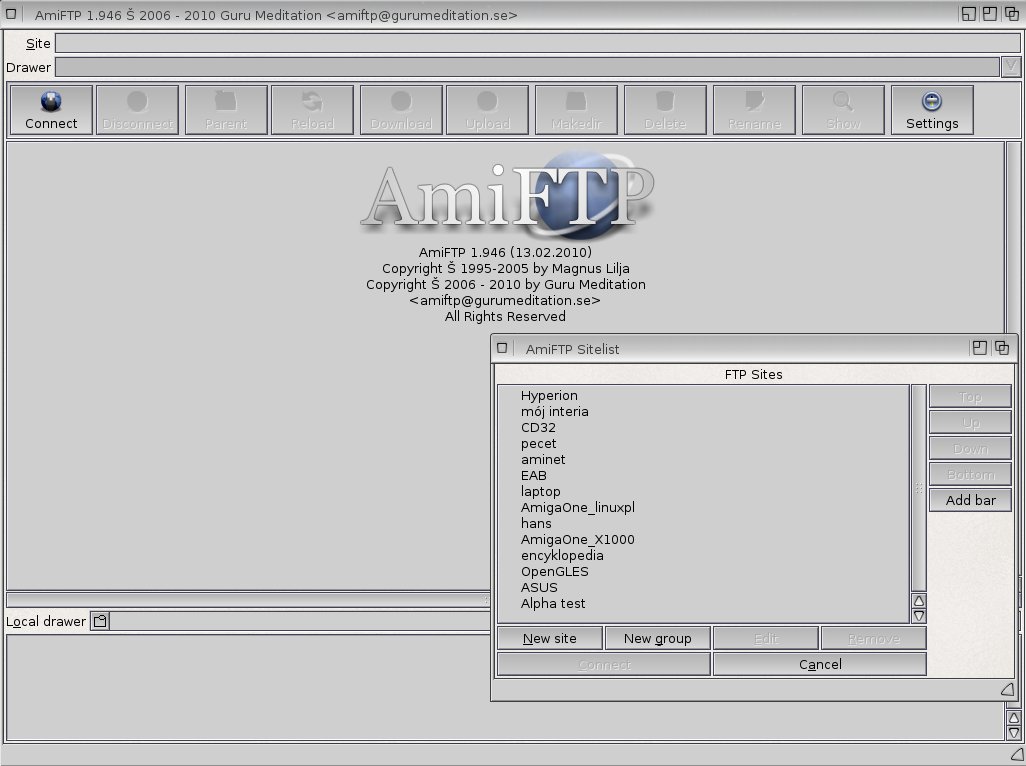Click main AmiFTP window zoom gadget
Viewport: 1026px width, 766px height.
pos(990,14)
